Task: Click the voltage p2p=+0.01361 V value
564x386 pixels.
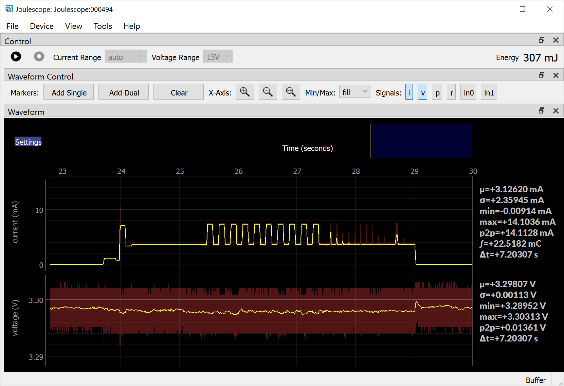Action: pos(512,328)
